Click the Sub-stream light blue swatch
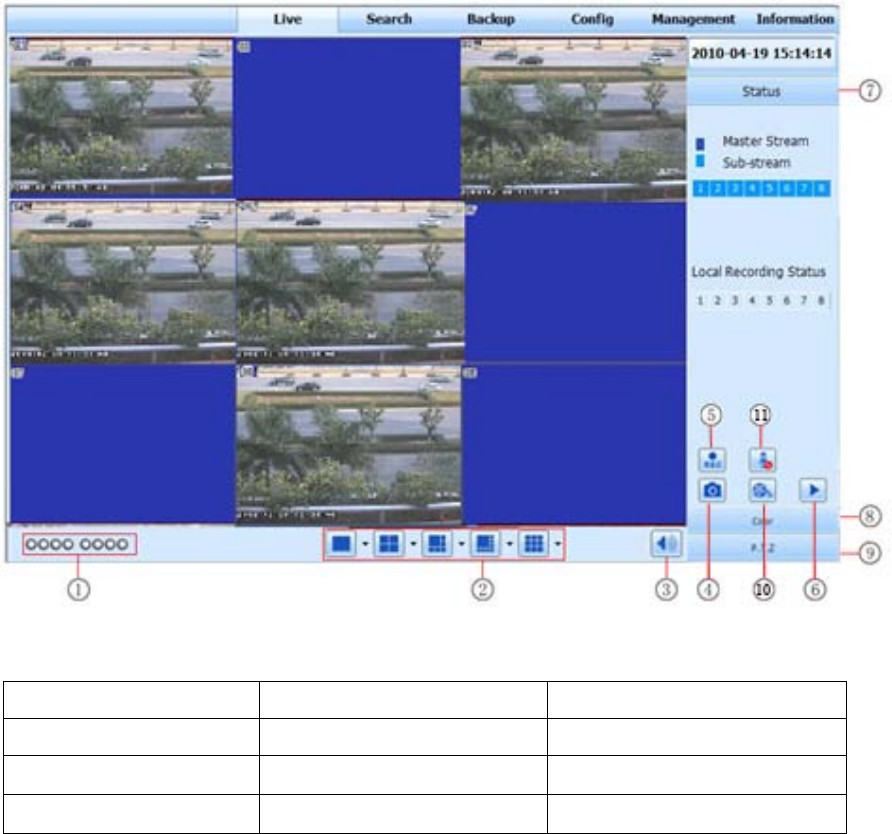892x834 pixels. coord(700,161)
